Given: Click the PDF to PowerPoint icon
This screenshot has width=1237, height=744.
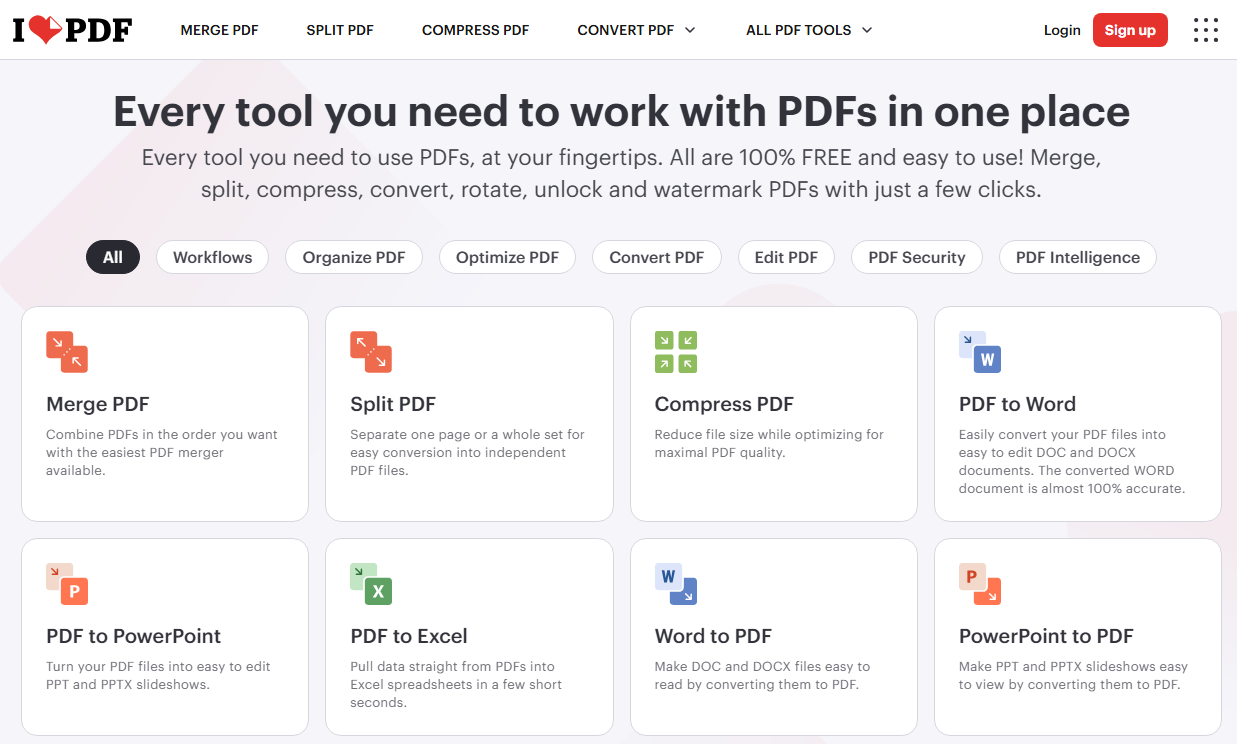Looking at the screenshot, I should click(67, 584).
